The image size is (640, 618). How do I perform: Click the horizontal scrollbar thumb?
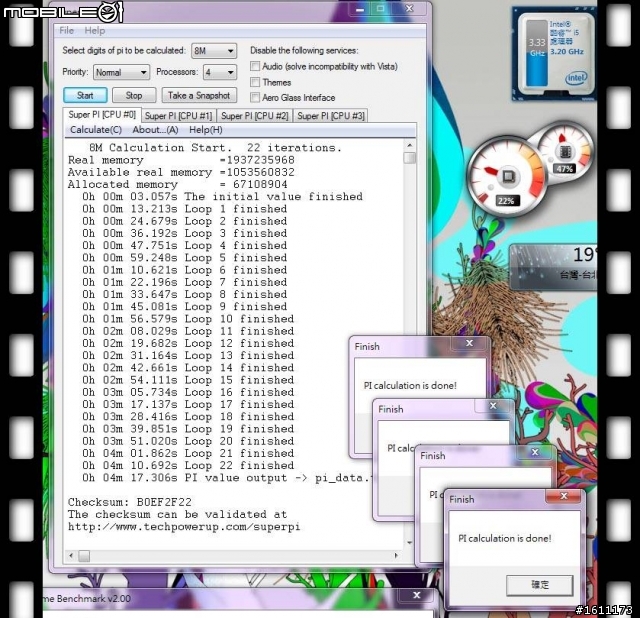click(x=84, y=556)
